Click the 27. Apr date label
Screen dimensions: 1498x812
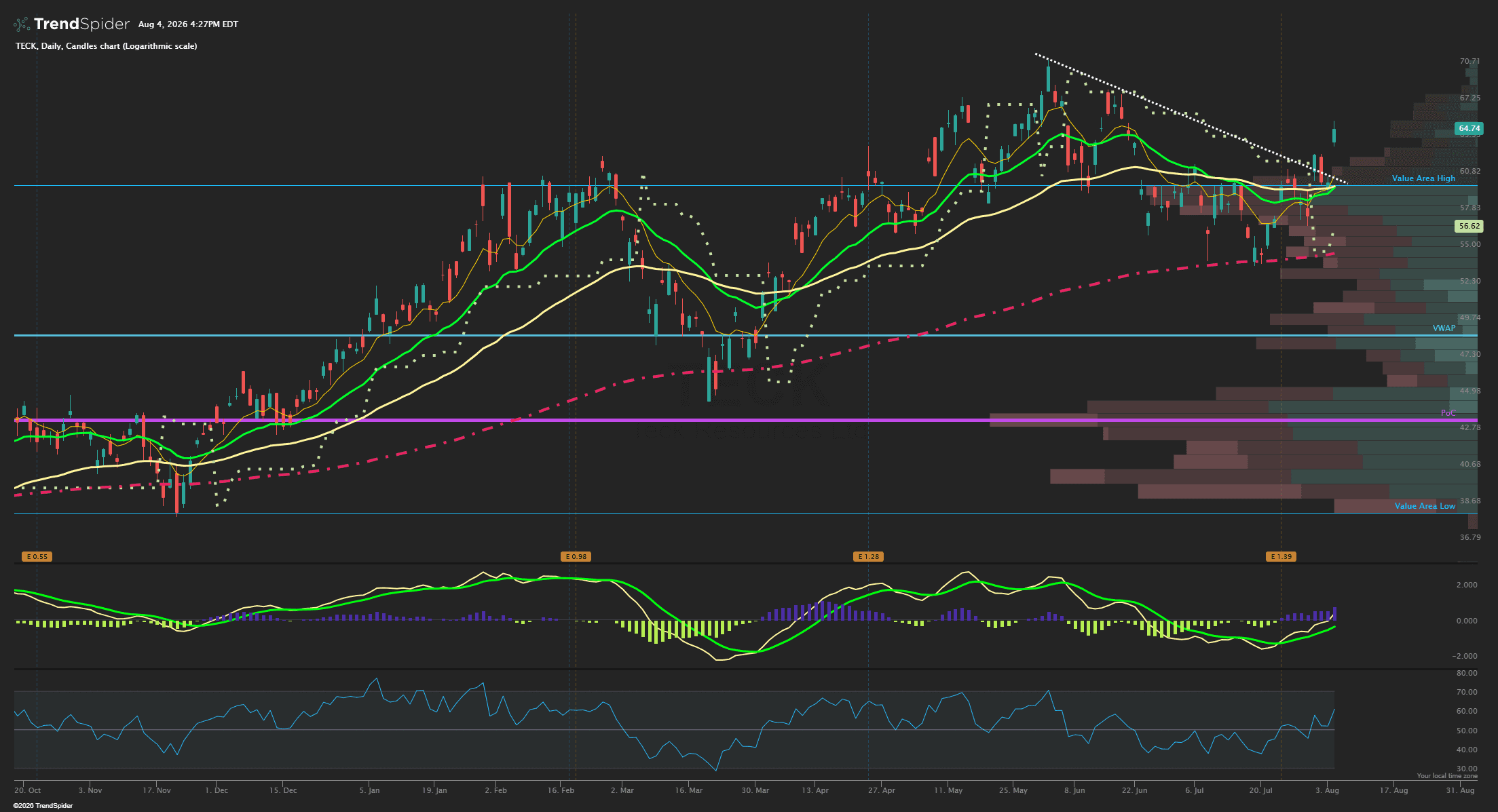[882, 790]
